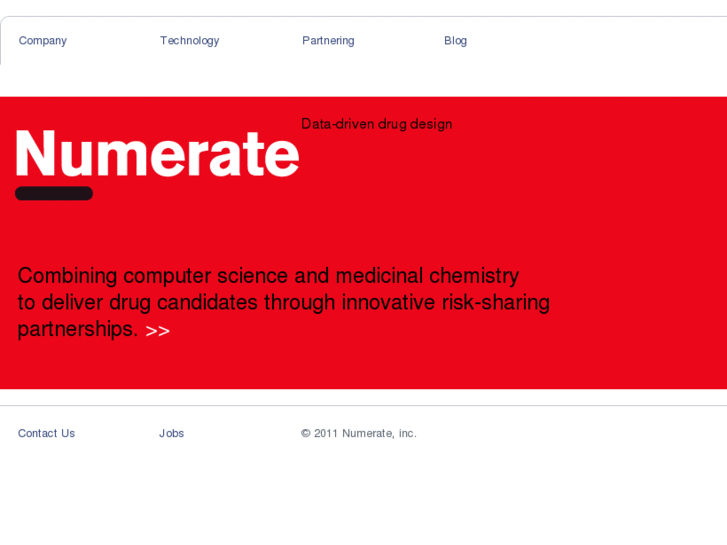Visit the Blog link in navigation
The height and width of the screenshot is (545, 727).
point(455,41)
